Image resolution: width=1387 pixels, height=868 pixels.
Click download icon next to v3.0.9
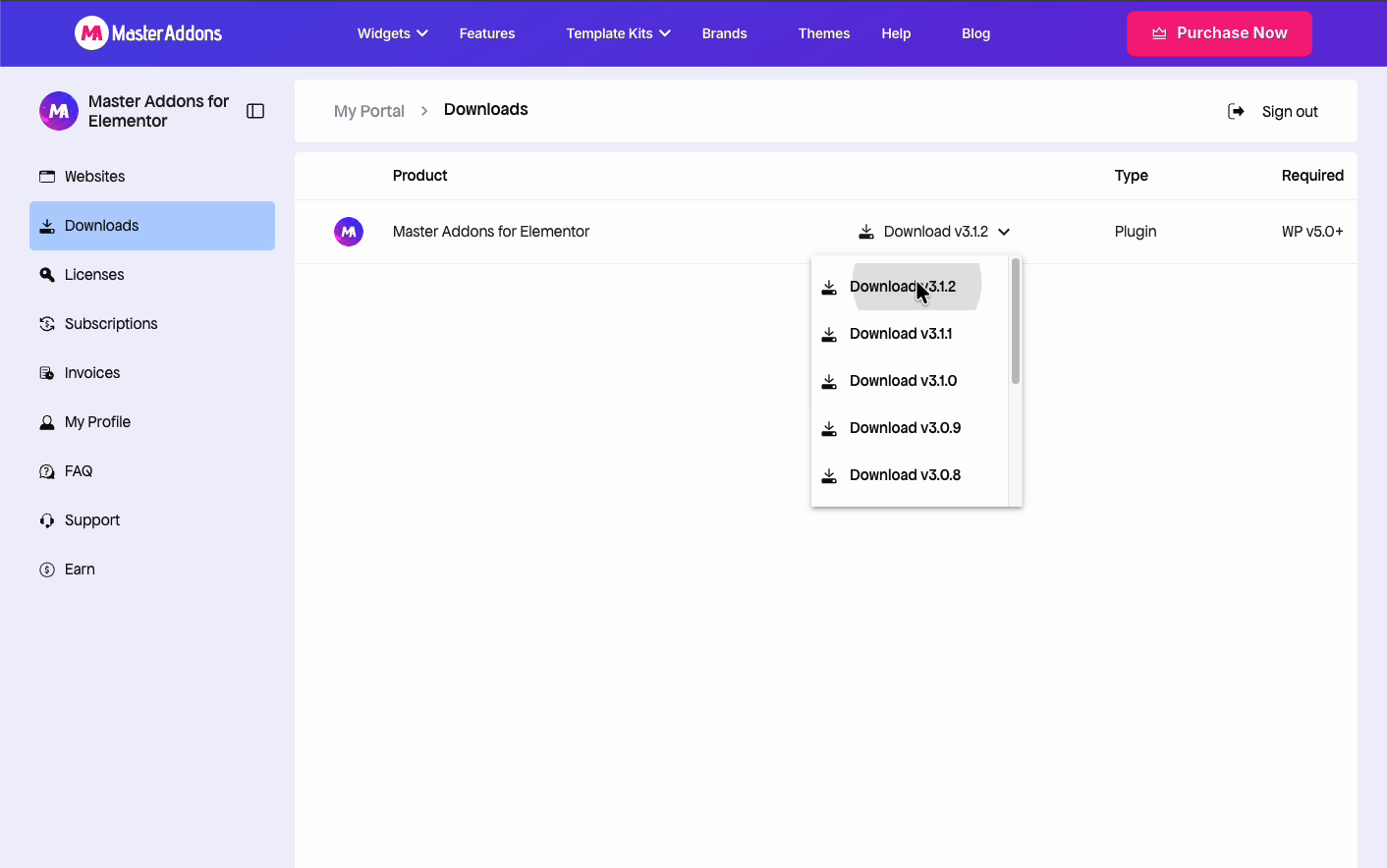[829, 428]
